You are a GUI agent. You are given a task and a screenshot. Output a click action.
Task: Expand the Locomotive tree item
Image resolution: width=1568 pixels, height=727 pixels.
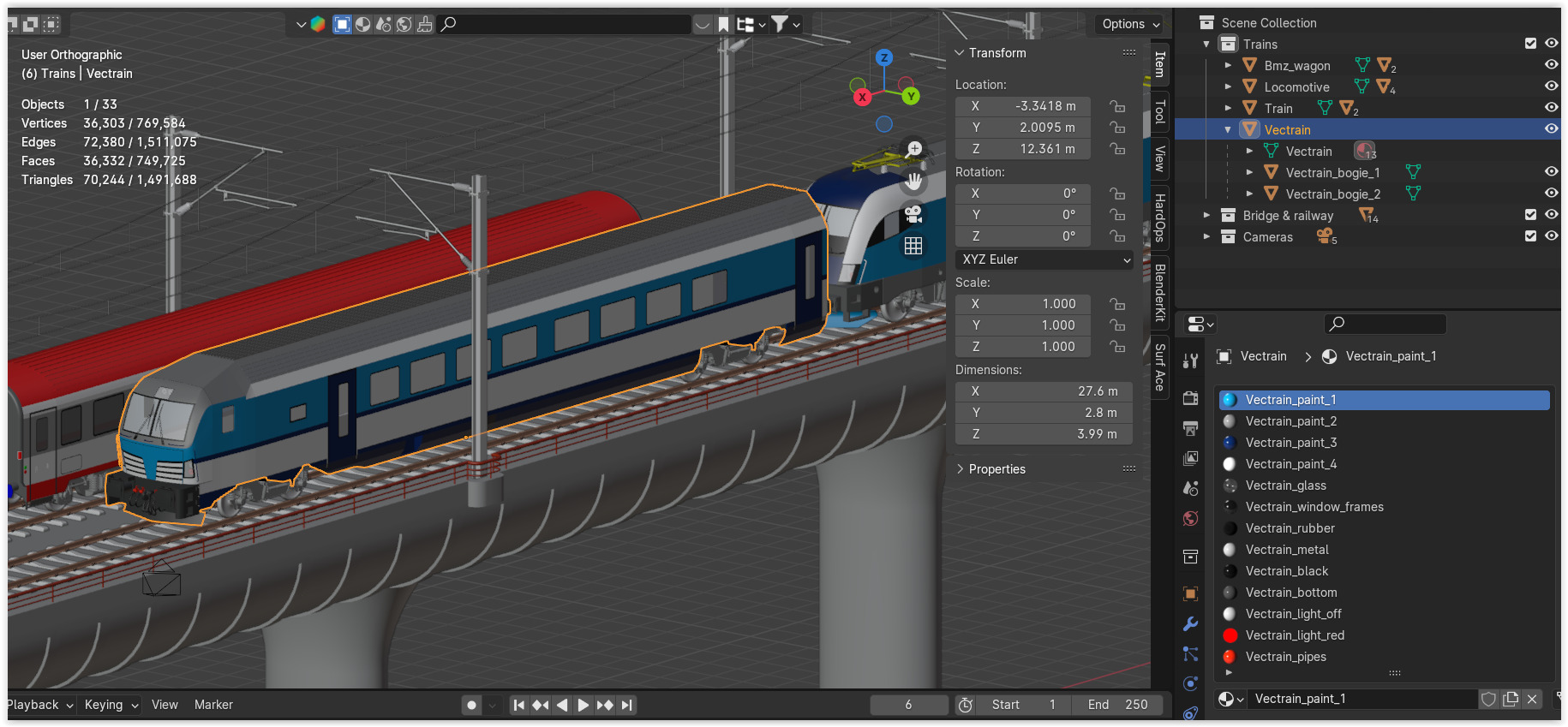pos(1228,86)
